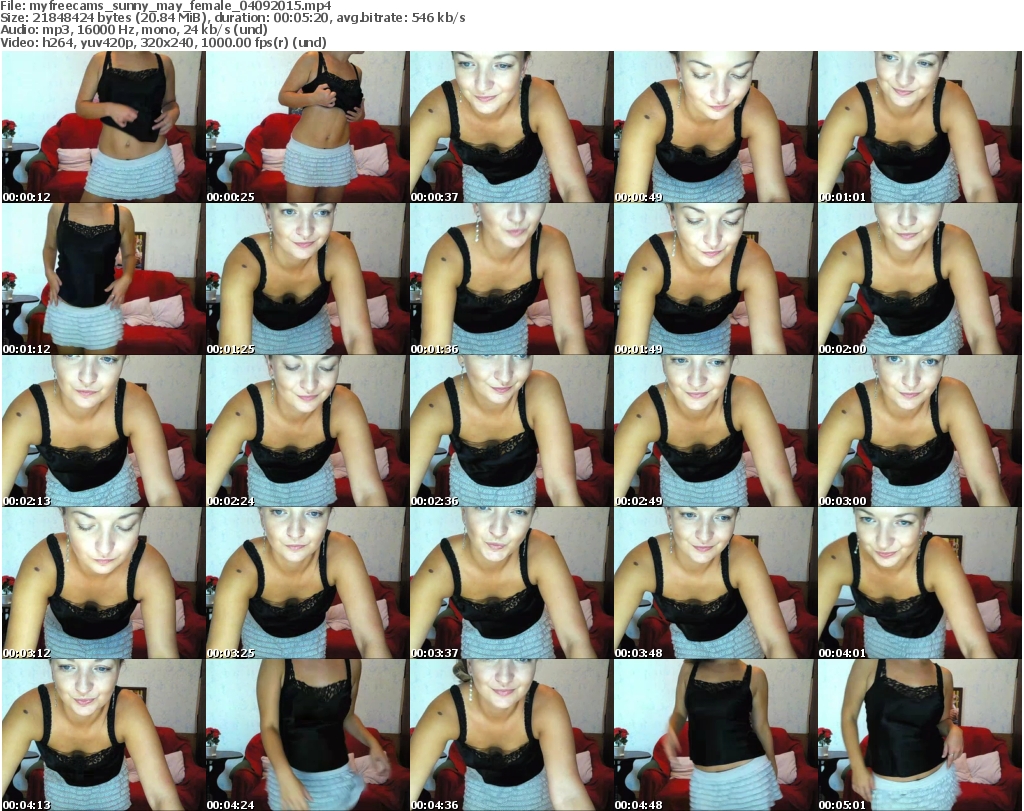Select the thumbnail stamped 00:02:49
This screenshot has width=1024, height=811.
coord(715,431)
